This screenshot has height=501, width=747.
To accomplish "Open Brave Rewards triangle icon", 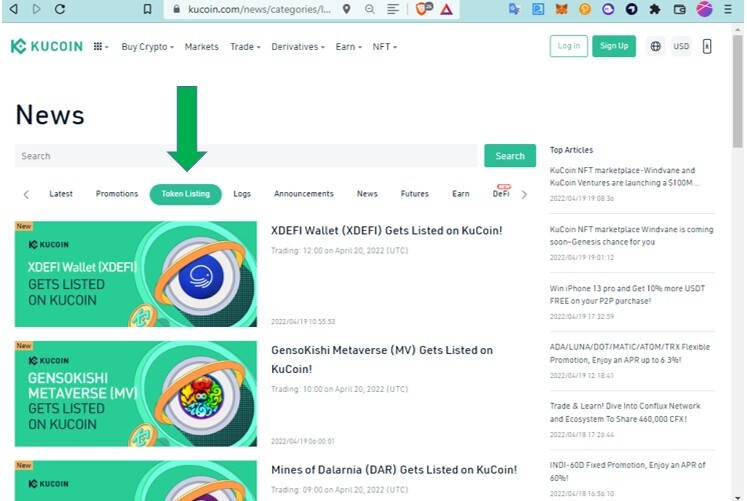I will click(x=446, y=9).
